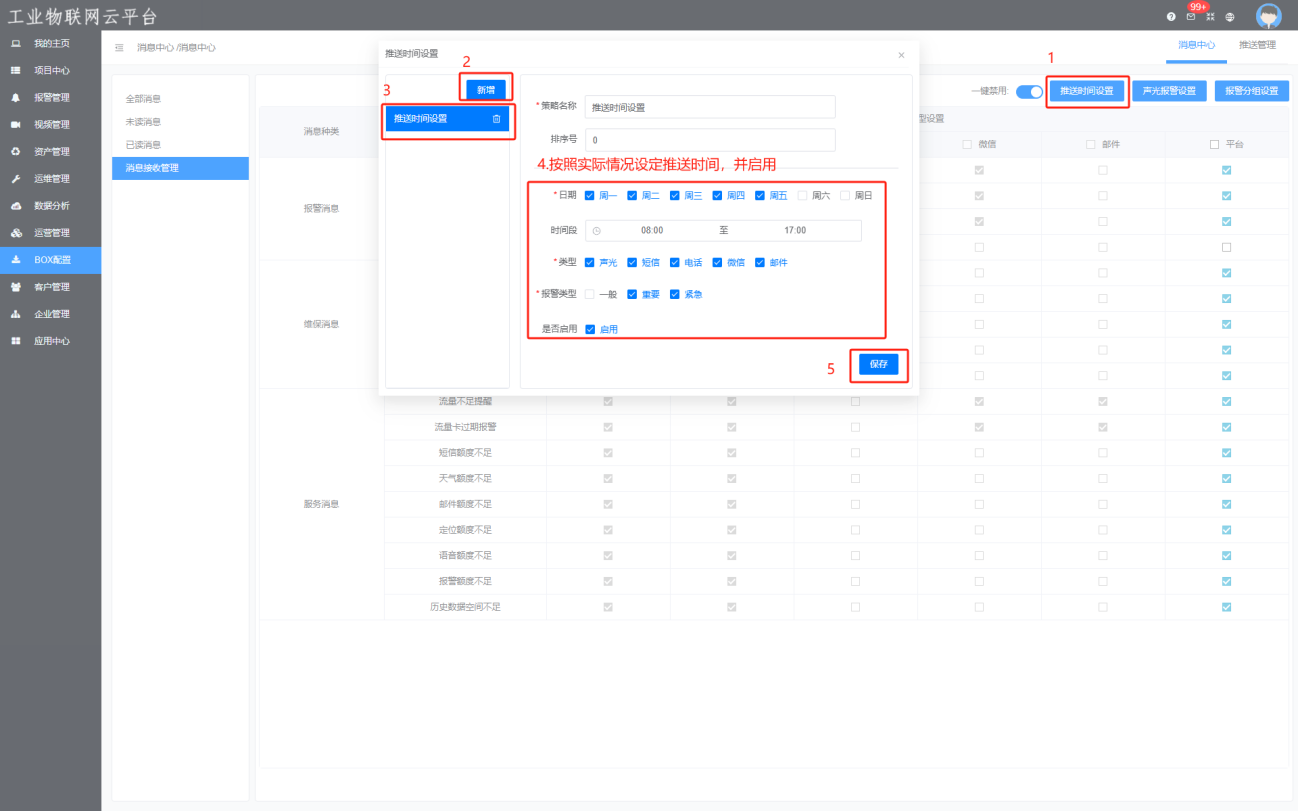1298x811 pixels.
Task: Click the help question mark icon
Action: click(1171, 17)
